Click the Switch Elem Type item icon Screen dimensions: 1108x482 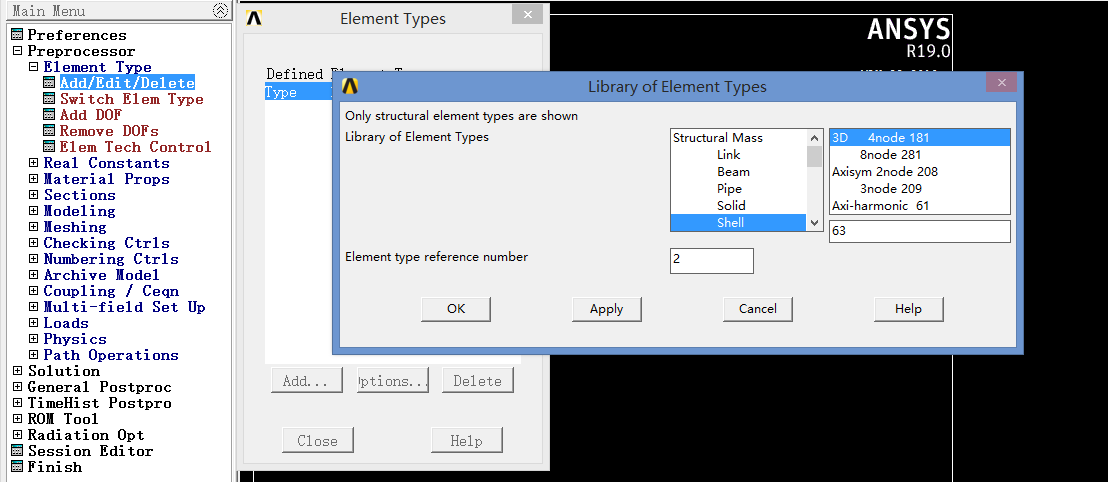pyautogui.click(x=49, y=99)
